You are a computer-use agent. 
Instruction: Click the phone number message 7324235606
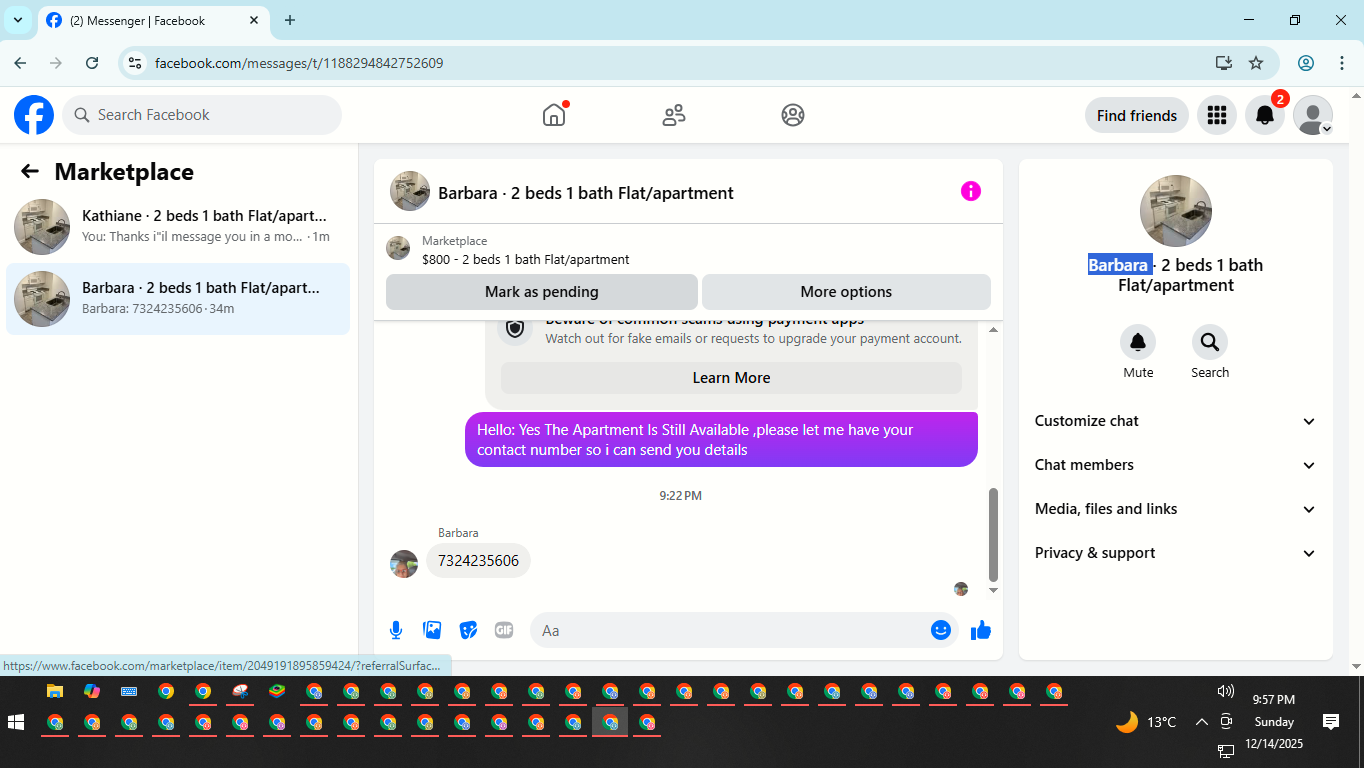coord(478,561)
